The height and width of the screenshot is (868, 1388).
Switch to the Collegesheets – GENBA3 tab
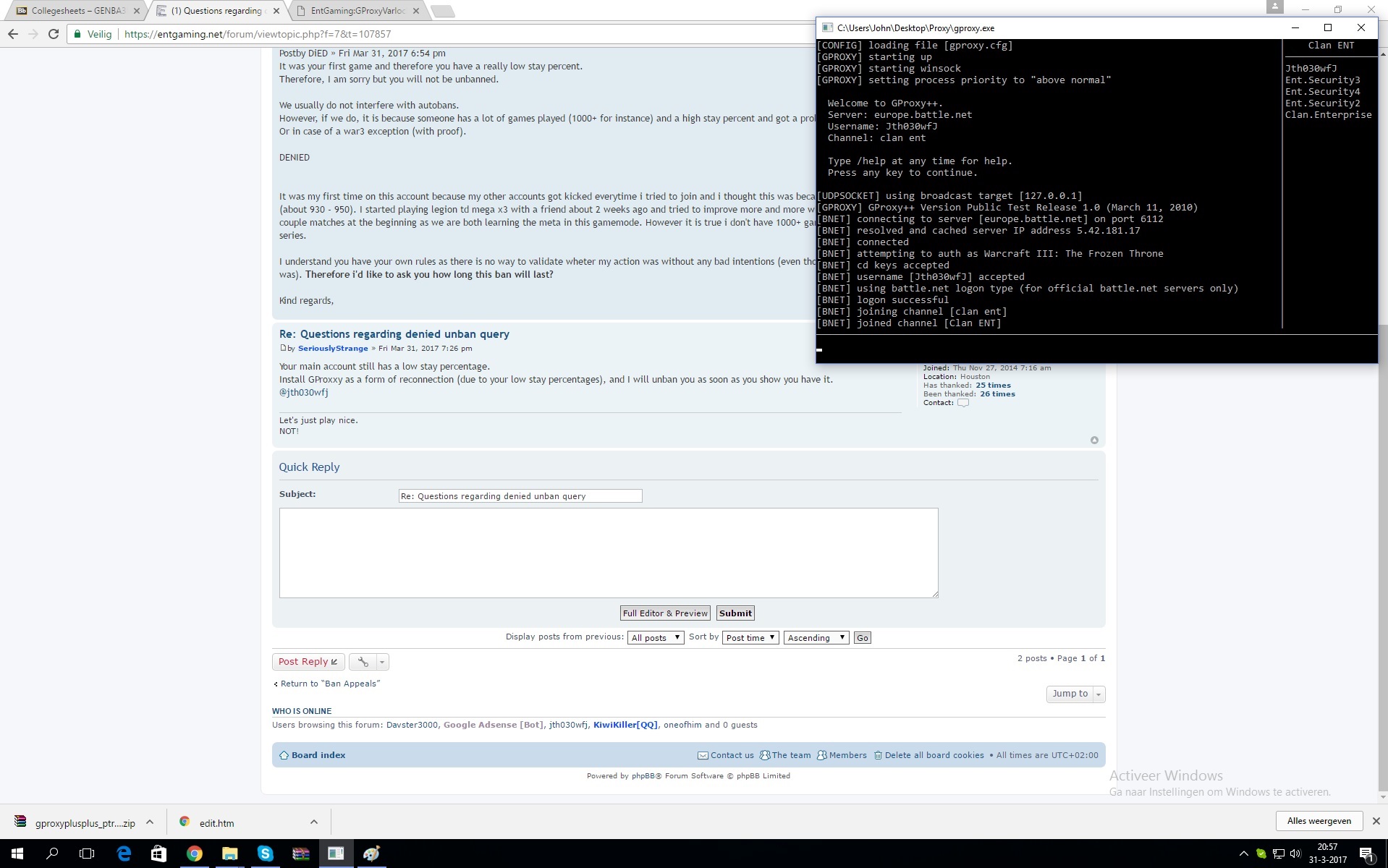point(78,11)
